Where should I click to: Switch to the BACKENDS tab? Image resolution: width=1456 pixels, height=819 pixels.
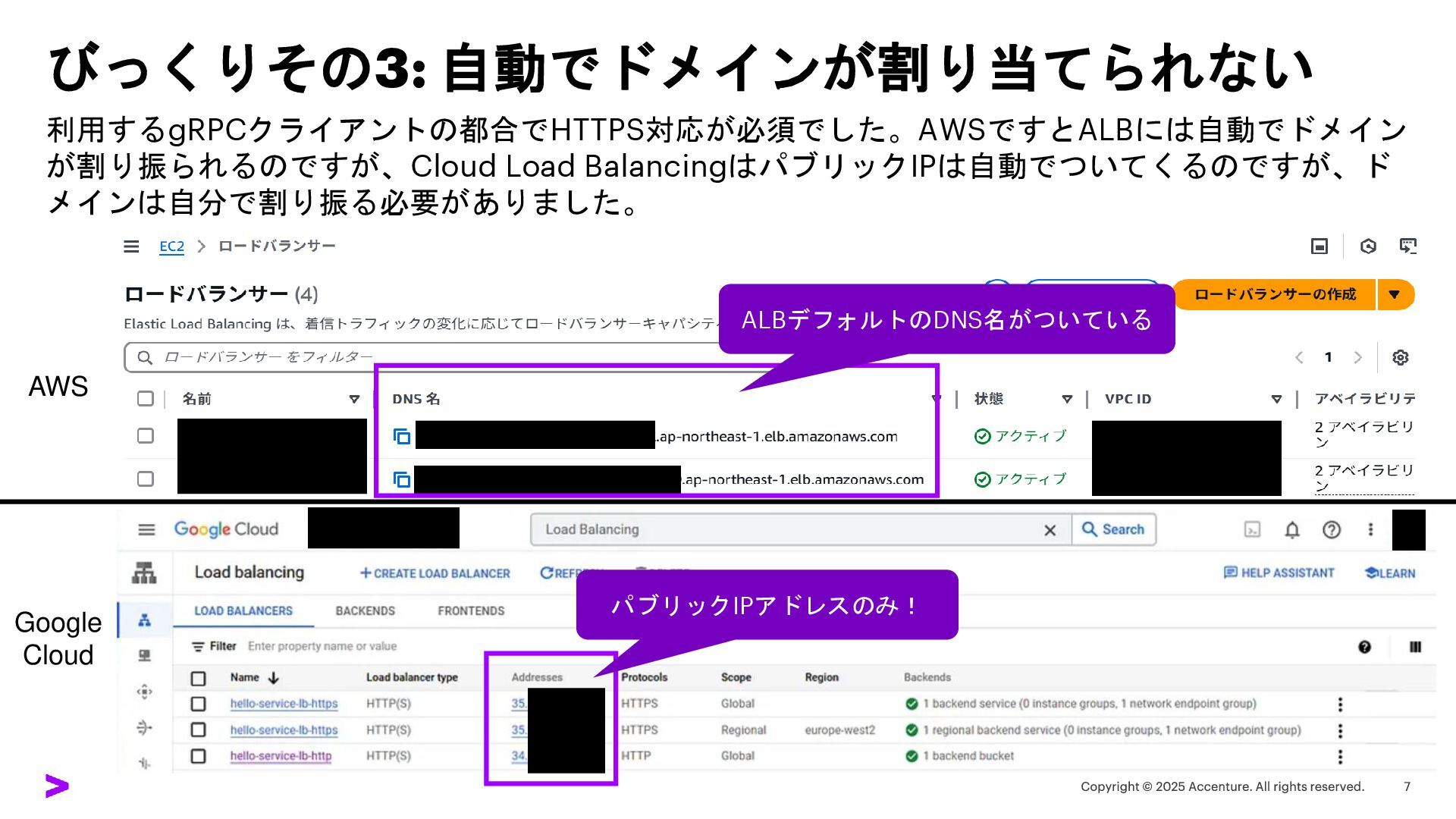365,610
